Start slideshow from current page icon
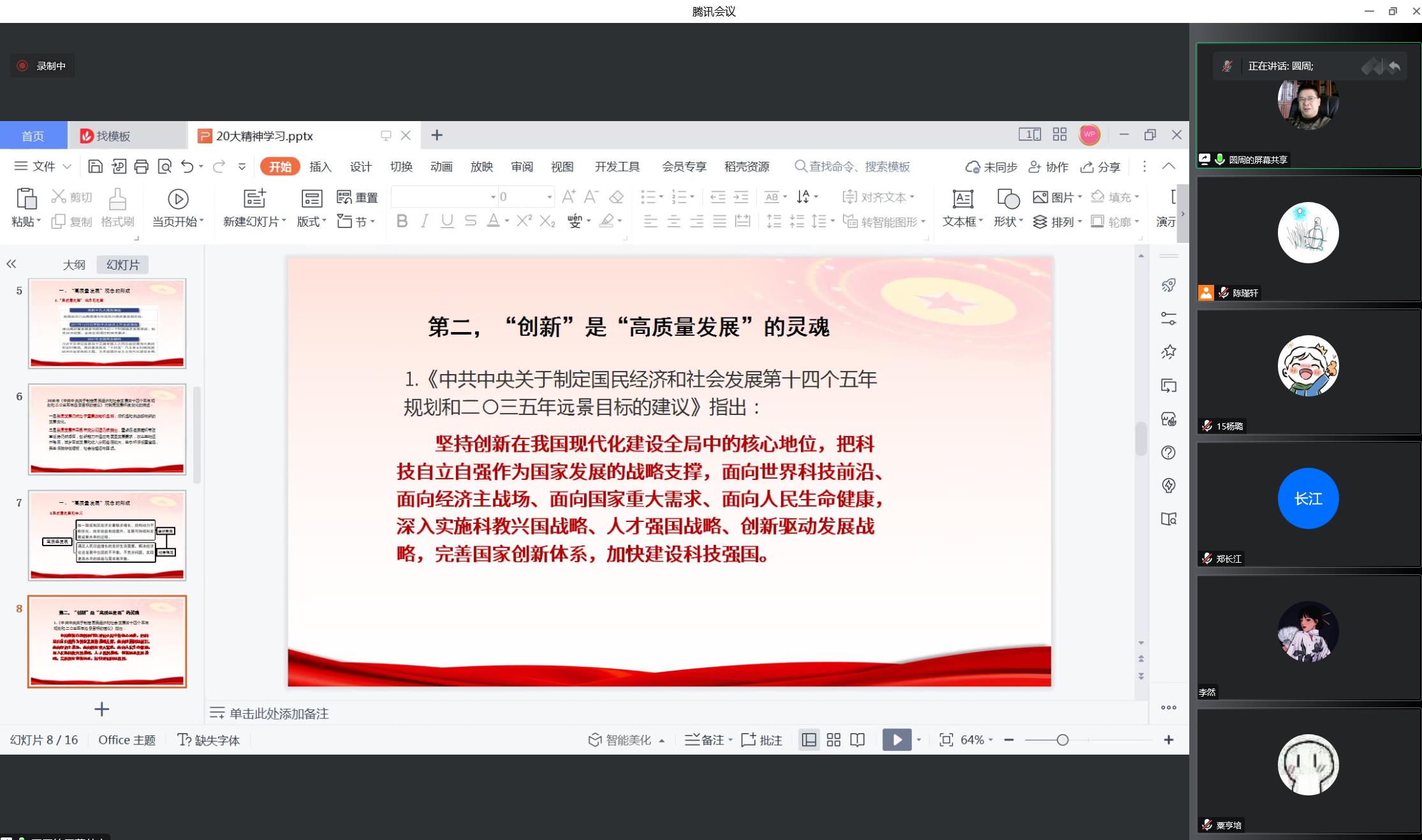 178,199
